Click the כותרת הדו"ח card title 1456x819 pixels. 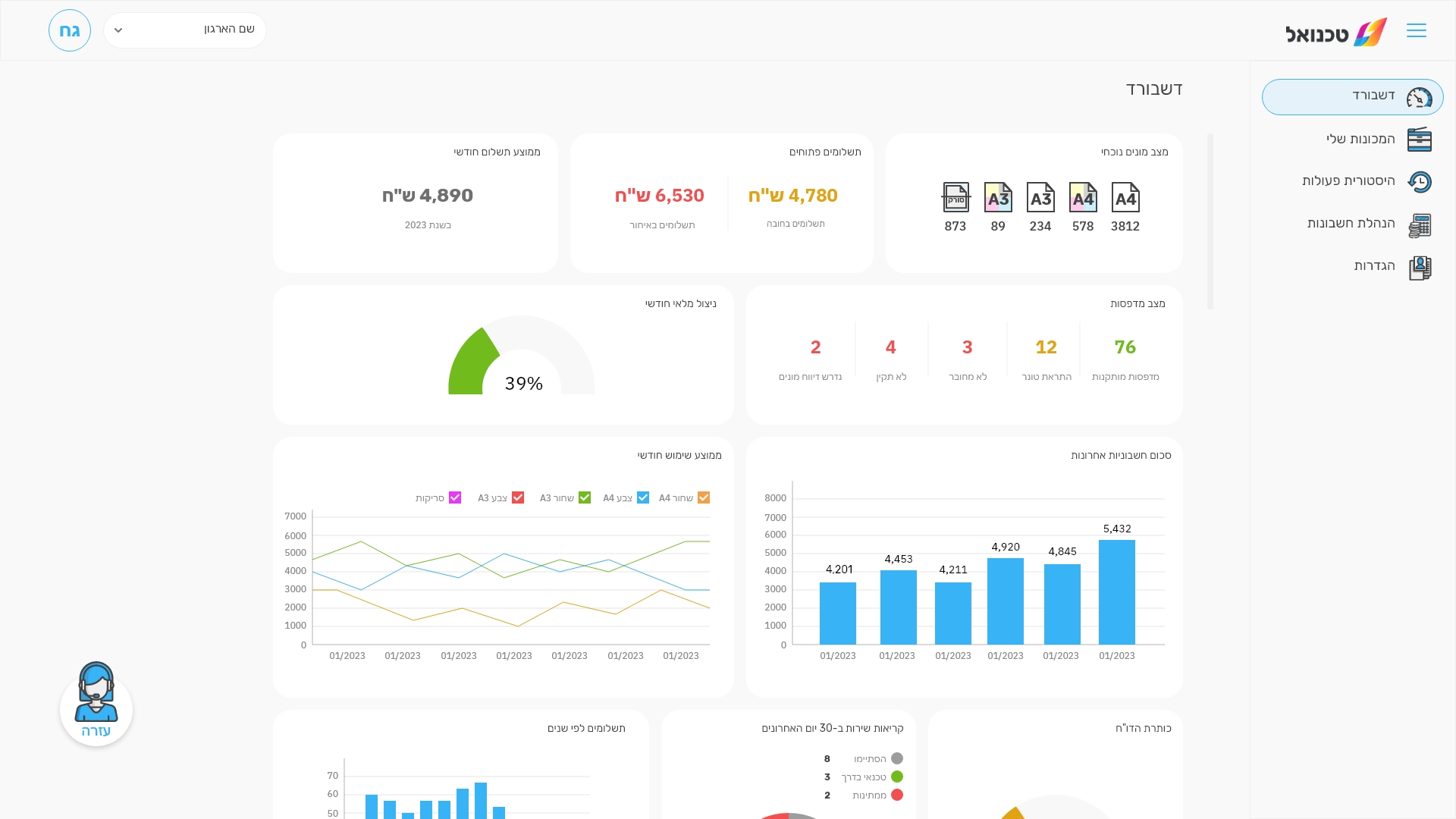[x=1144, y=729]
